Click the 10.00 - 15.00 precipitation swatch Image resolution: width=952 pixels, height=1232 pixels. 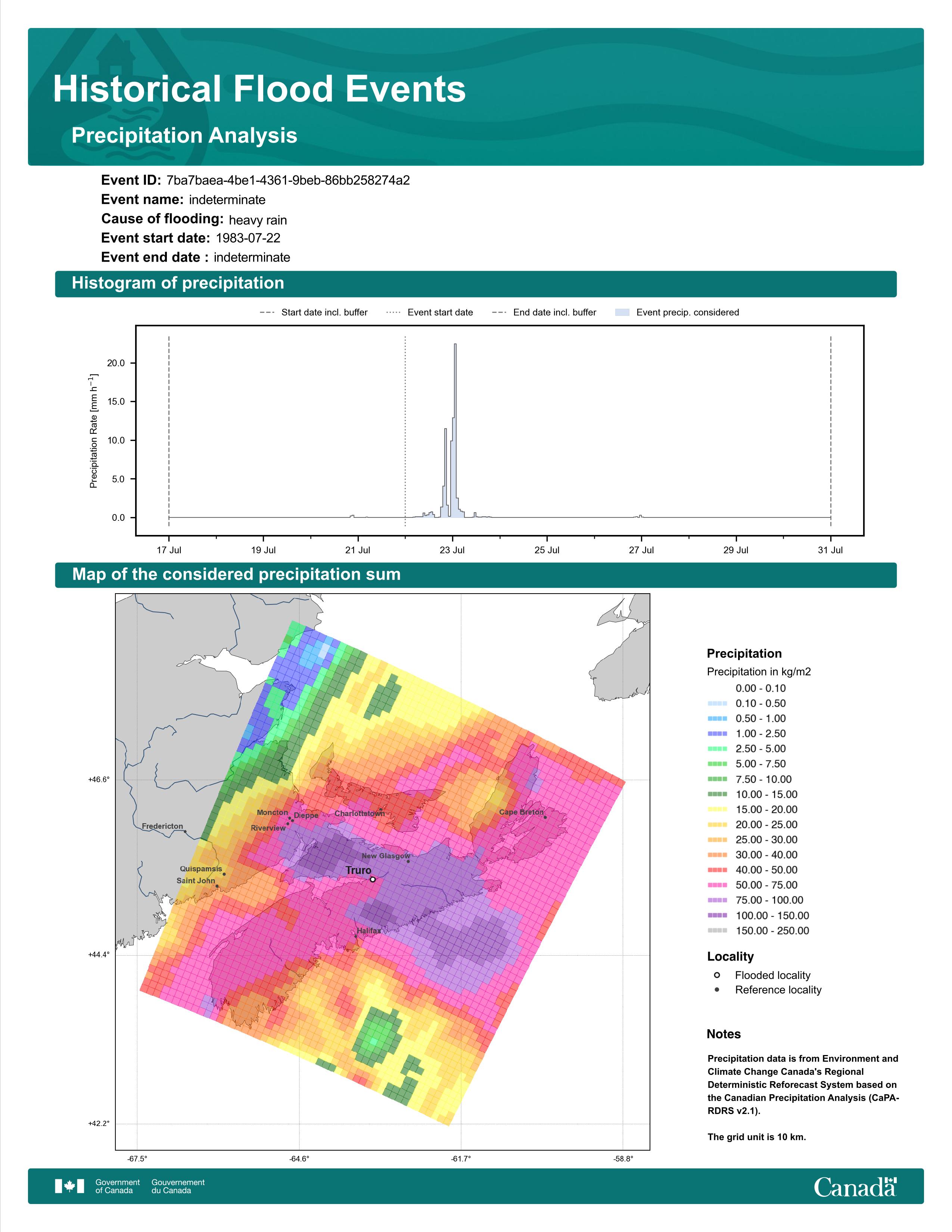(x=718, y=794)
